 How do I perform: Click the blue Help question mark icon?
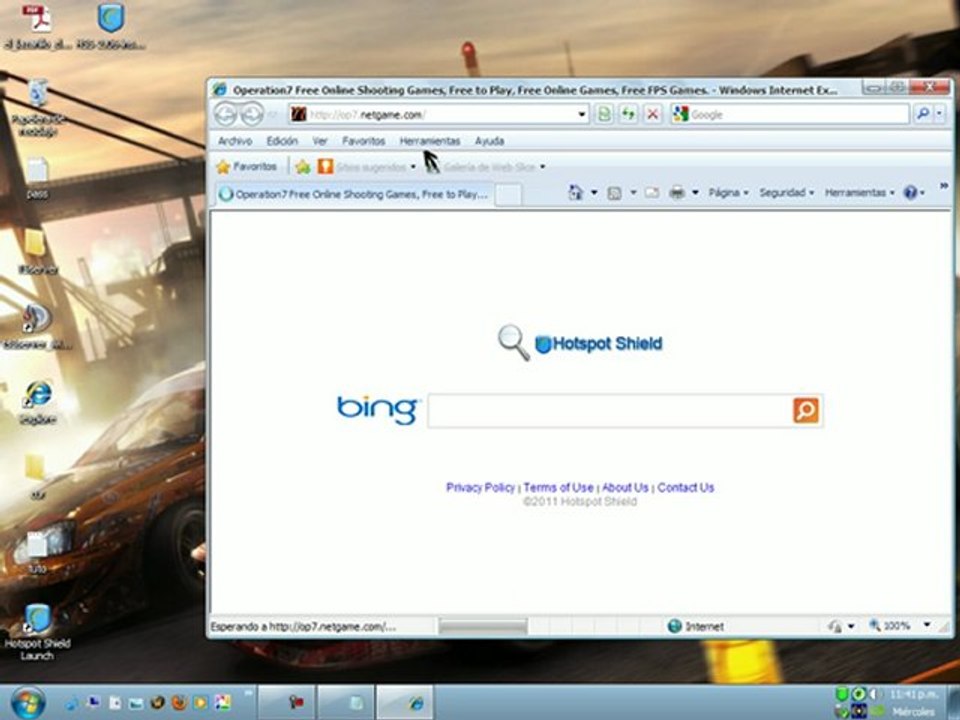[x=910, y=193]
